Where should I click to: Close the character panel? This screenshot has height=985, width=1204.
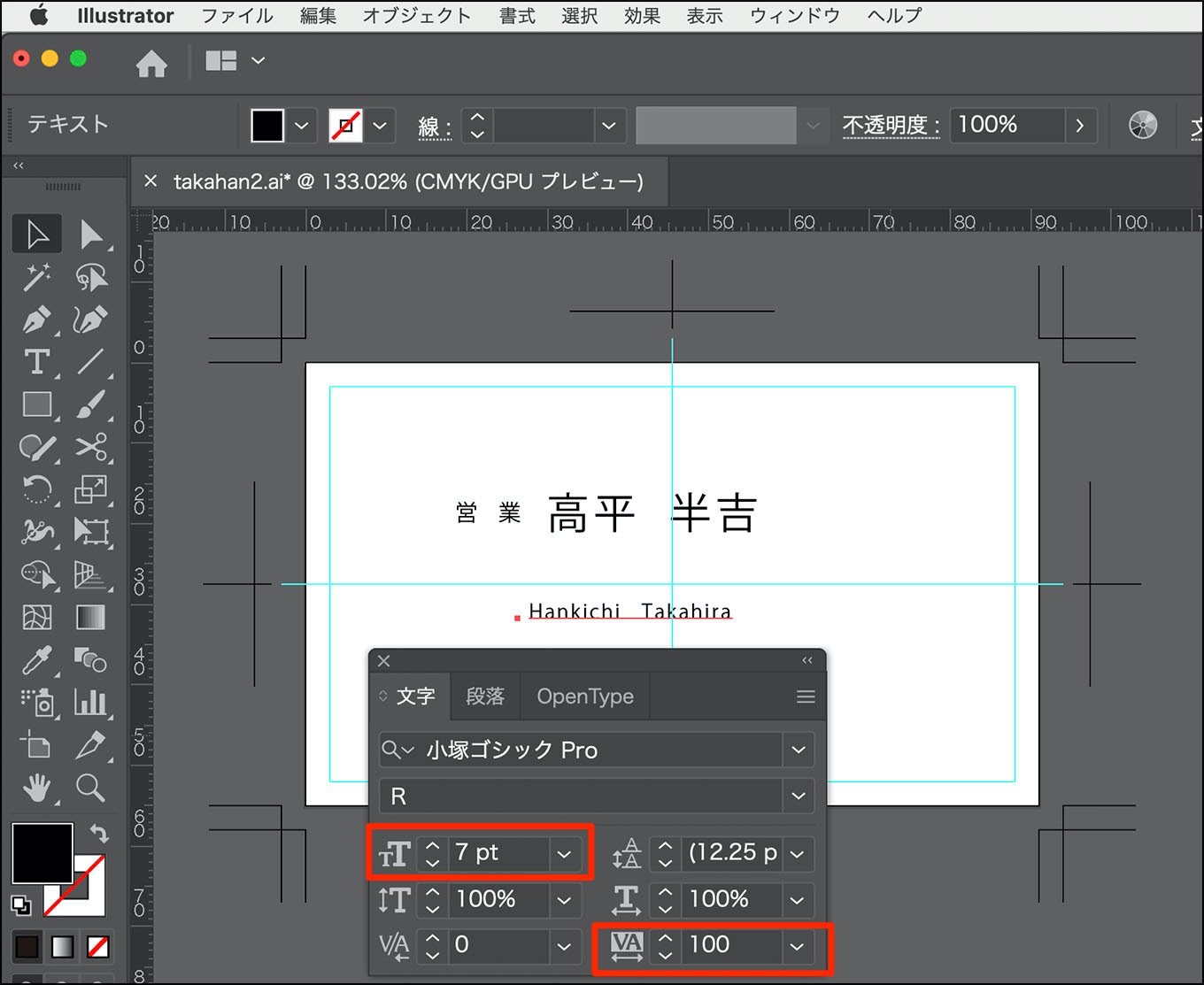point(383,660)
